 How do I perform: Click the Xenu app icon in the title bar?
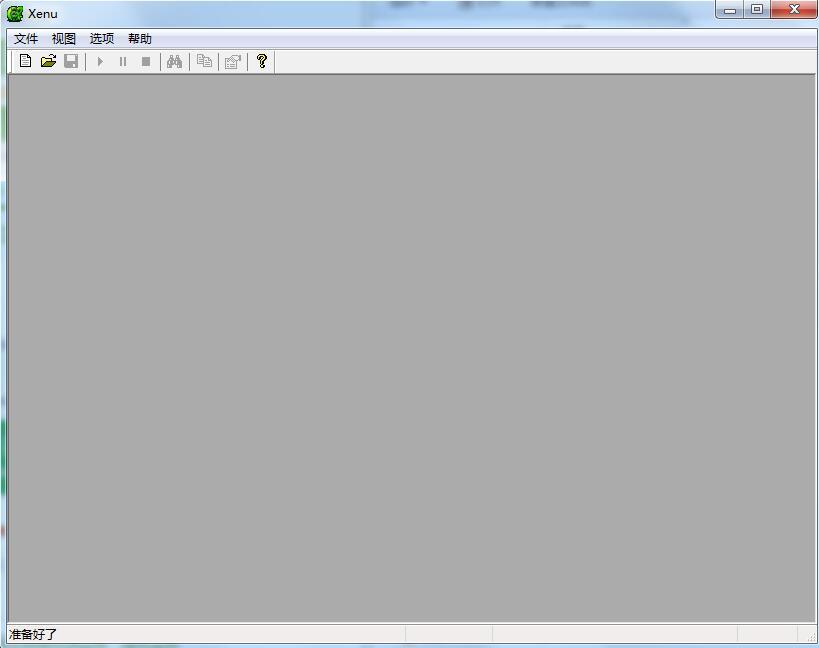[x=15, y=14]
